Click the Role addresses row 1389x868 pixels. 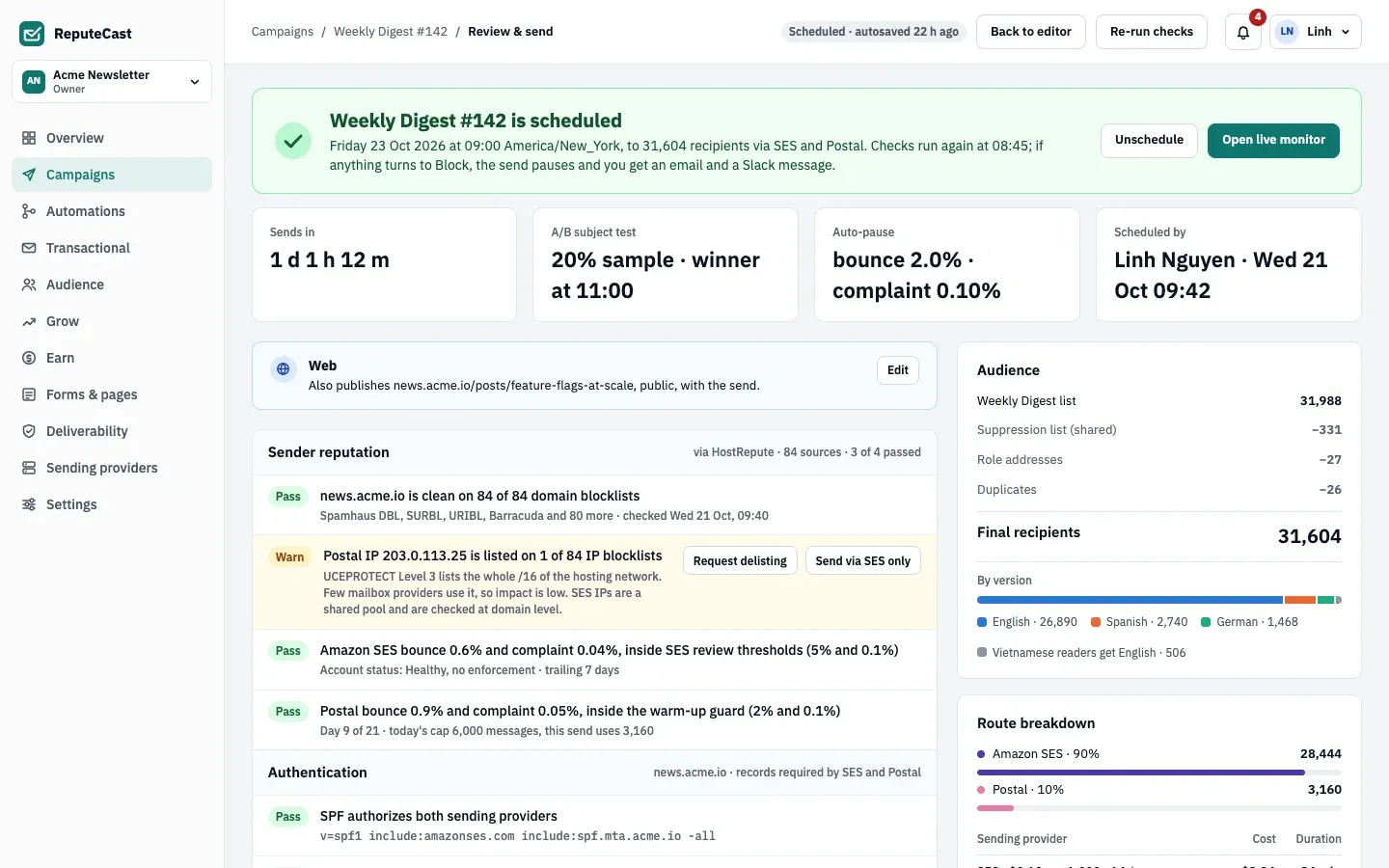(x=1159, y=460)
